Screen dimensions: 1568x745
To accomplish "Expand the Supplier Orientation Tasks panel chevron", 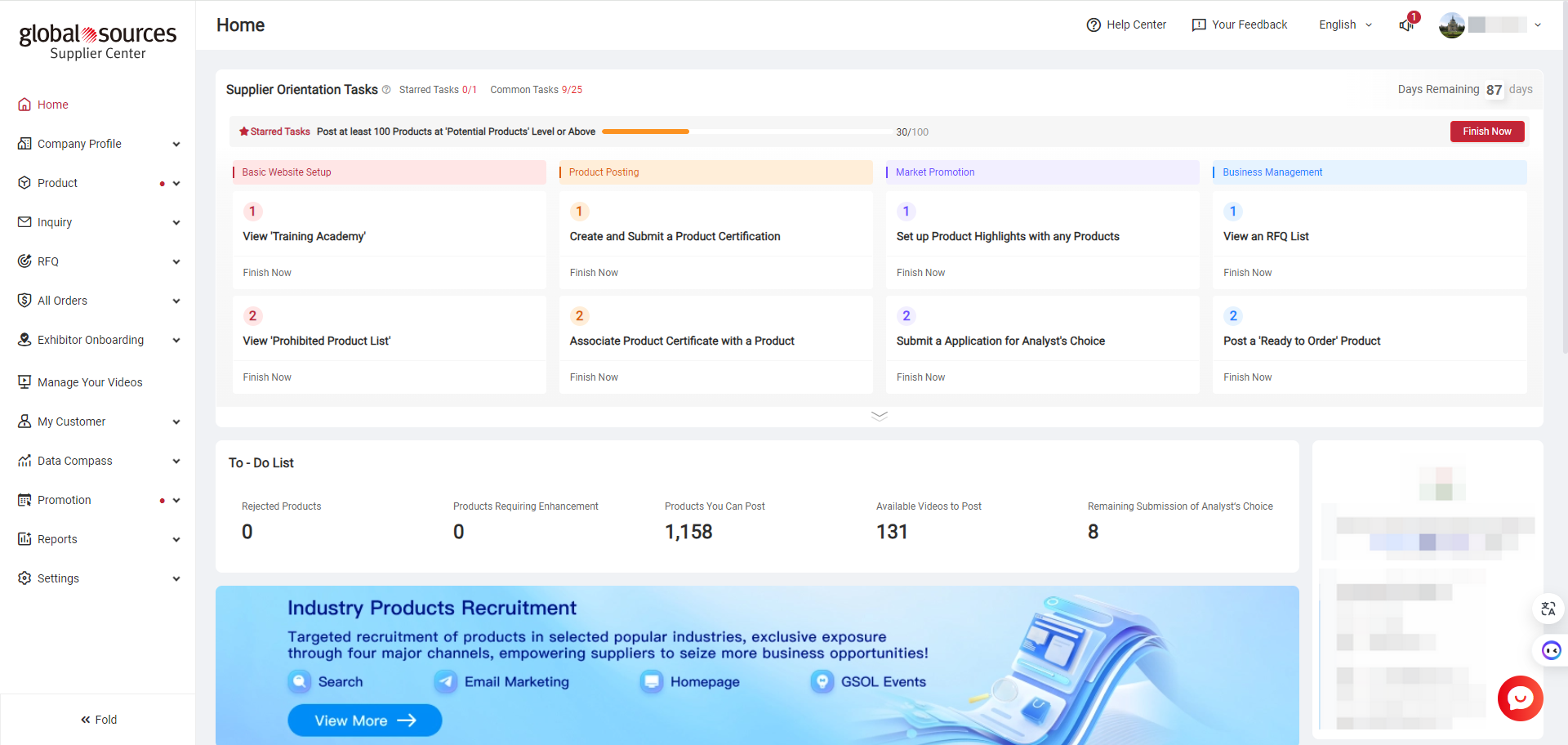I will [x=880, y=415].
